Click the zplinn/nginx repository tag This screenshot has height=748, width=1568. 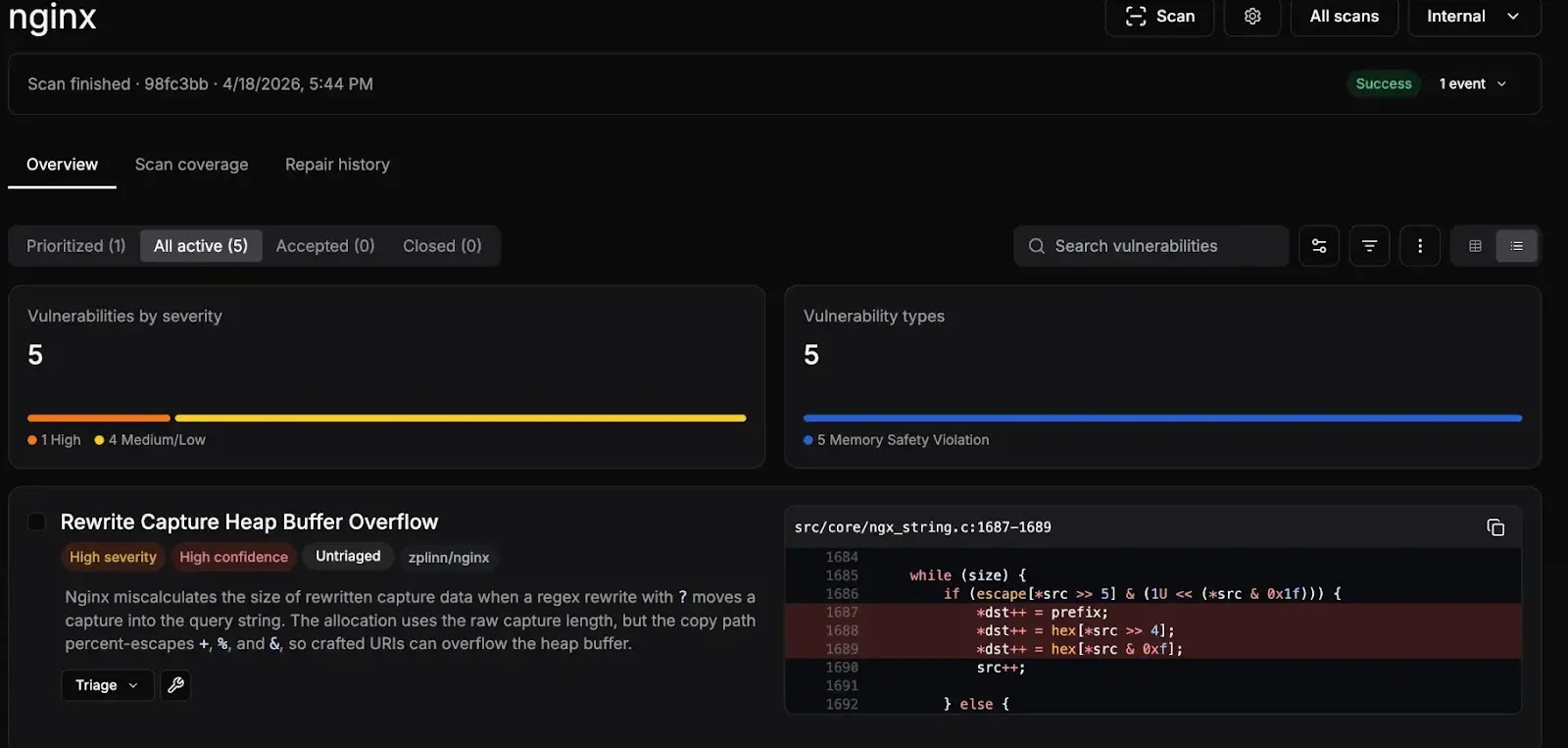point(449,557)
